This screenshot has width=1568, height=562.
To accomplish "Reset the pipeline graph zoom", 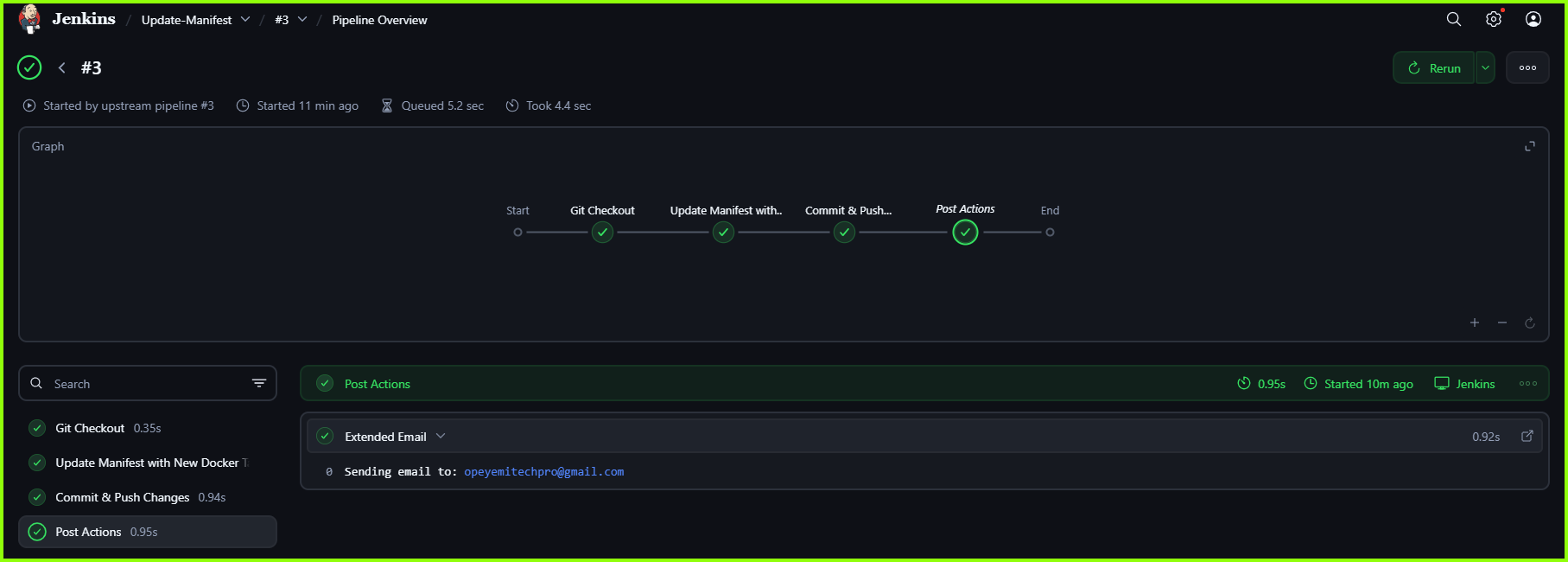I will point(1530,323).
